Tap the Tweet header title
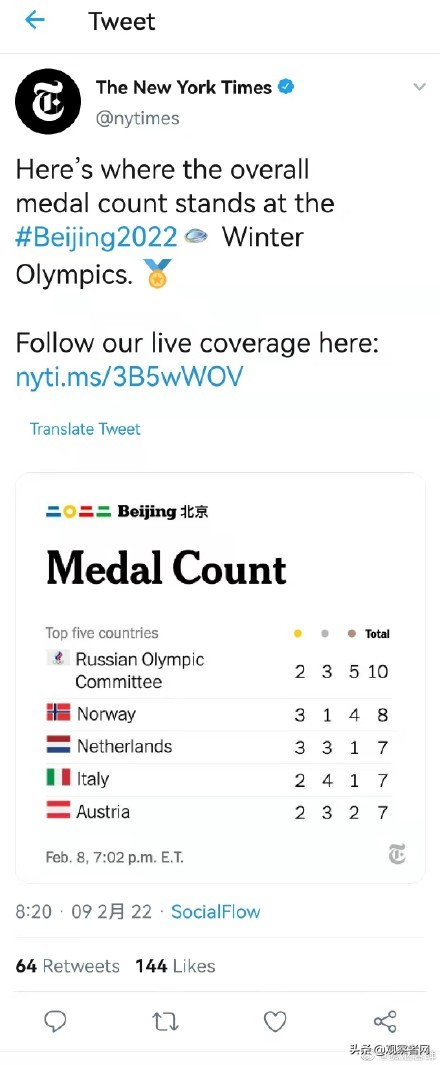Screen dimensions: 440x1065 (x=122, y=21)
